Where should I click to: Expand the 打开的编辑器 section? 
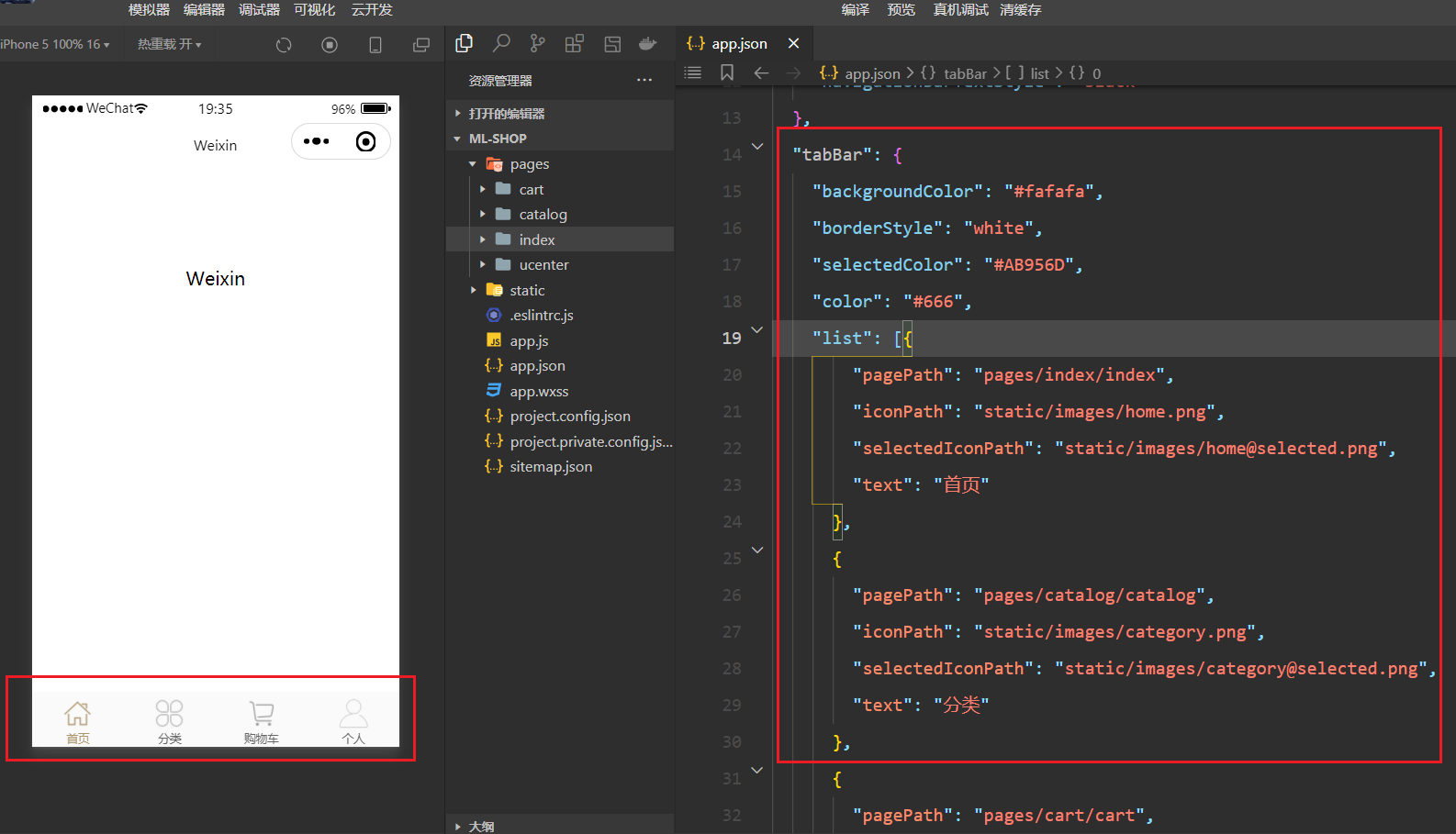[x=560, y=114]
